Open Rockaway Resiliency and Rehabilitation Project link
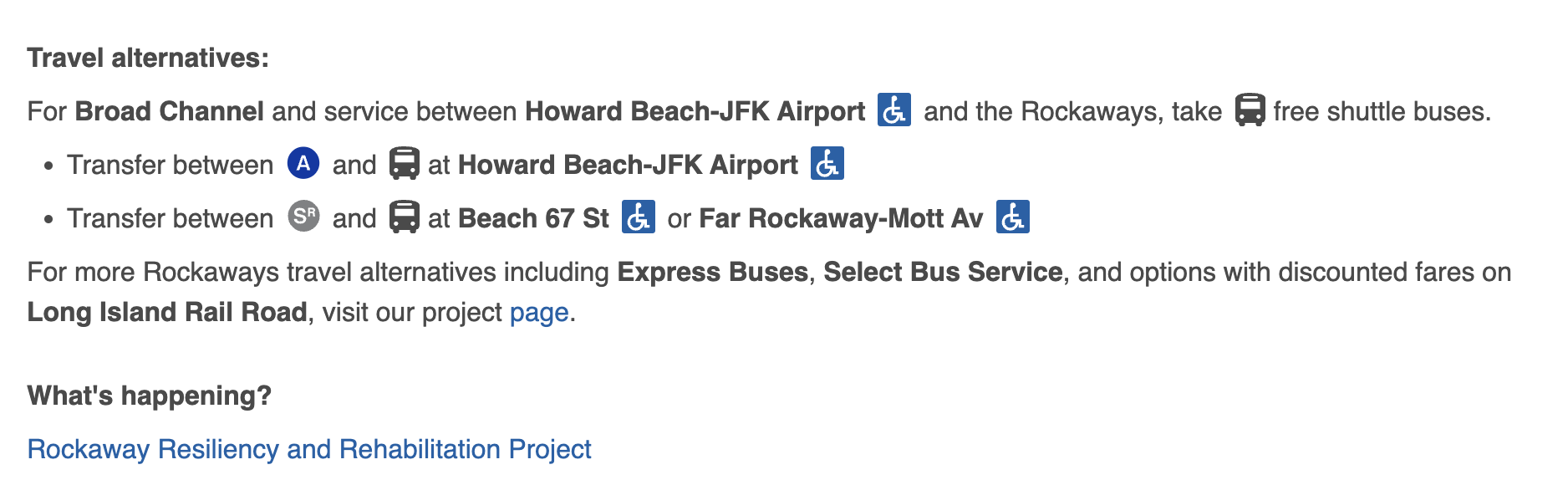The height and width of the screenshot is (480, 1568). point(309,449)
